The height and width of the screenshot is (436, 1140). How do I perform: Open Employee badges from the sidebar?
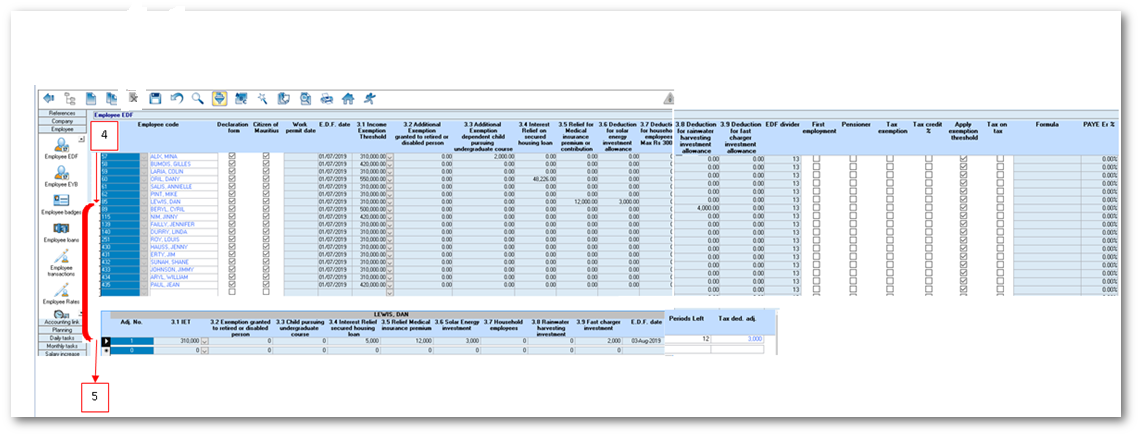[62, 204]
